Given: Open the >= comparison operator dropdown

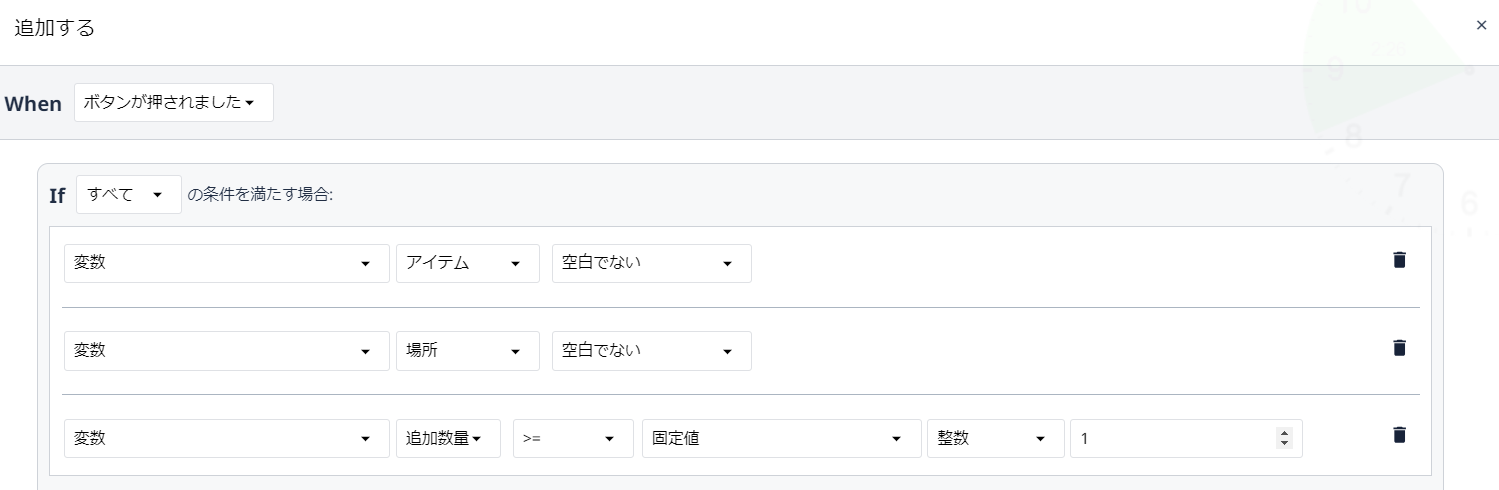Looking at the screenshot, I should (x=573, y=438).
